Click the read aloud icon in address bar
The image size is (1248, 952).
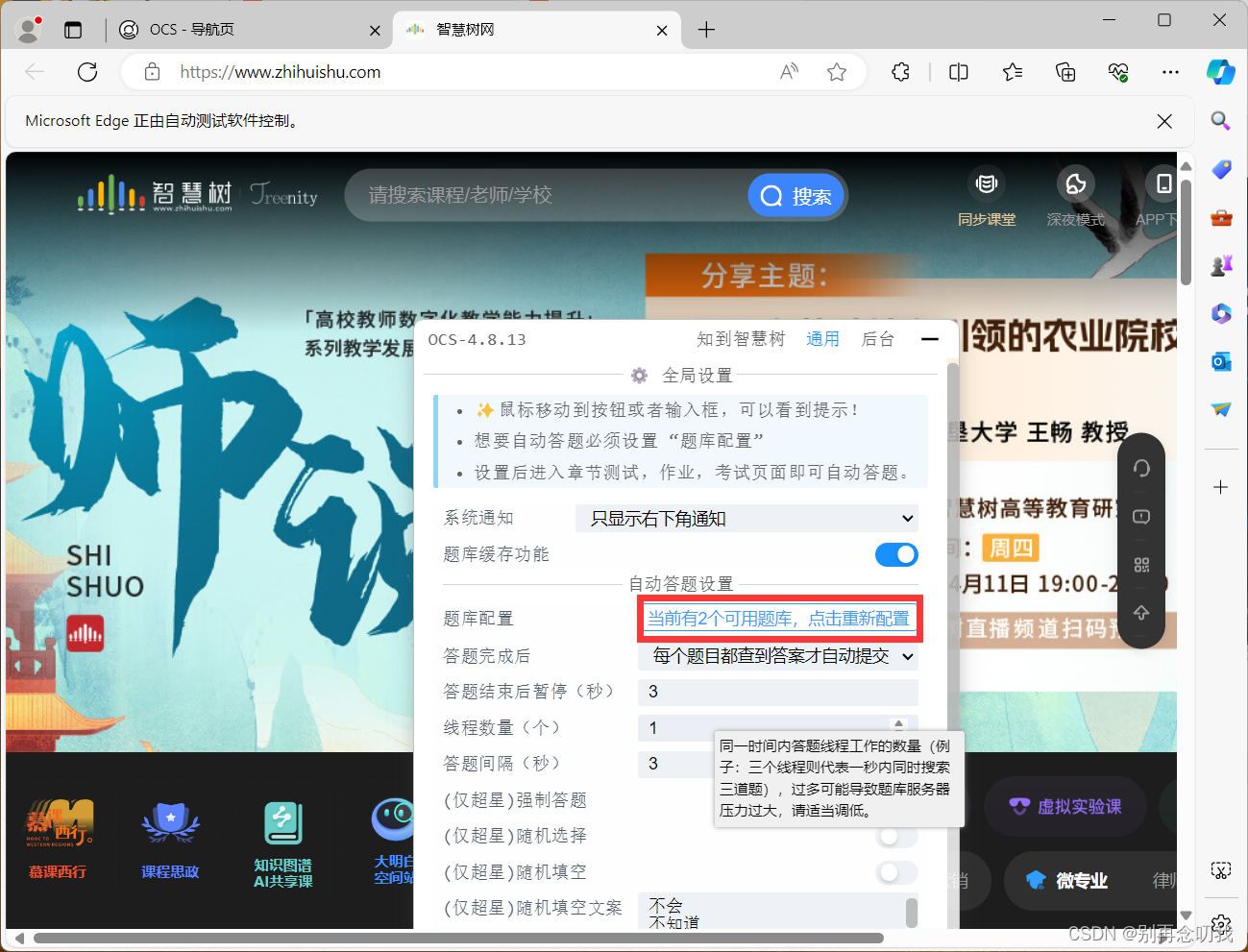tap(789, 72)
